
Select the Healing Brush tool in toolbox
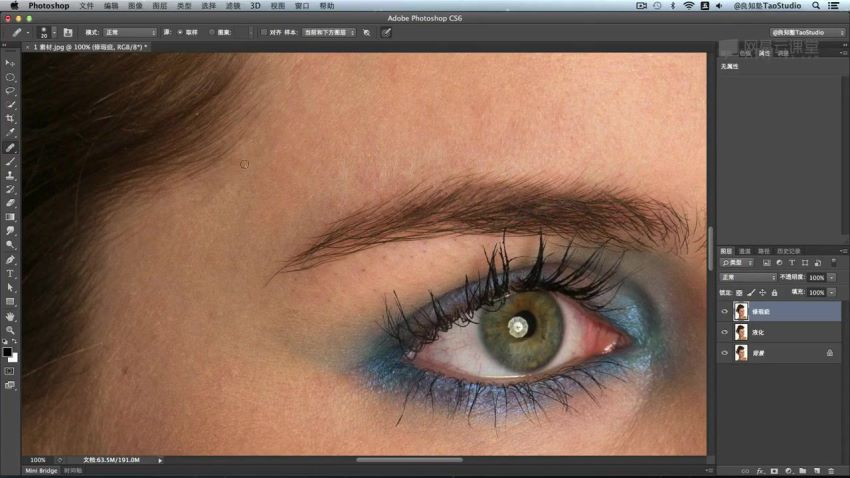pos(10,147)
